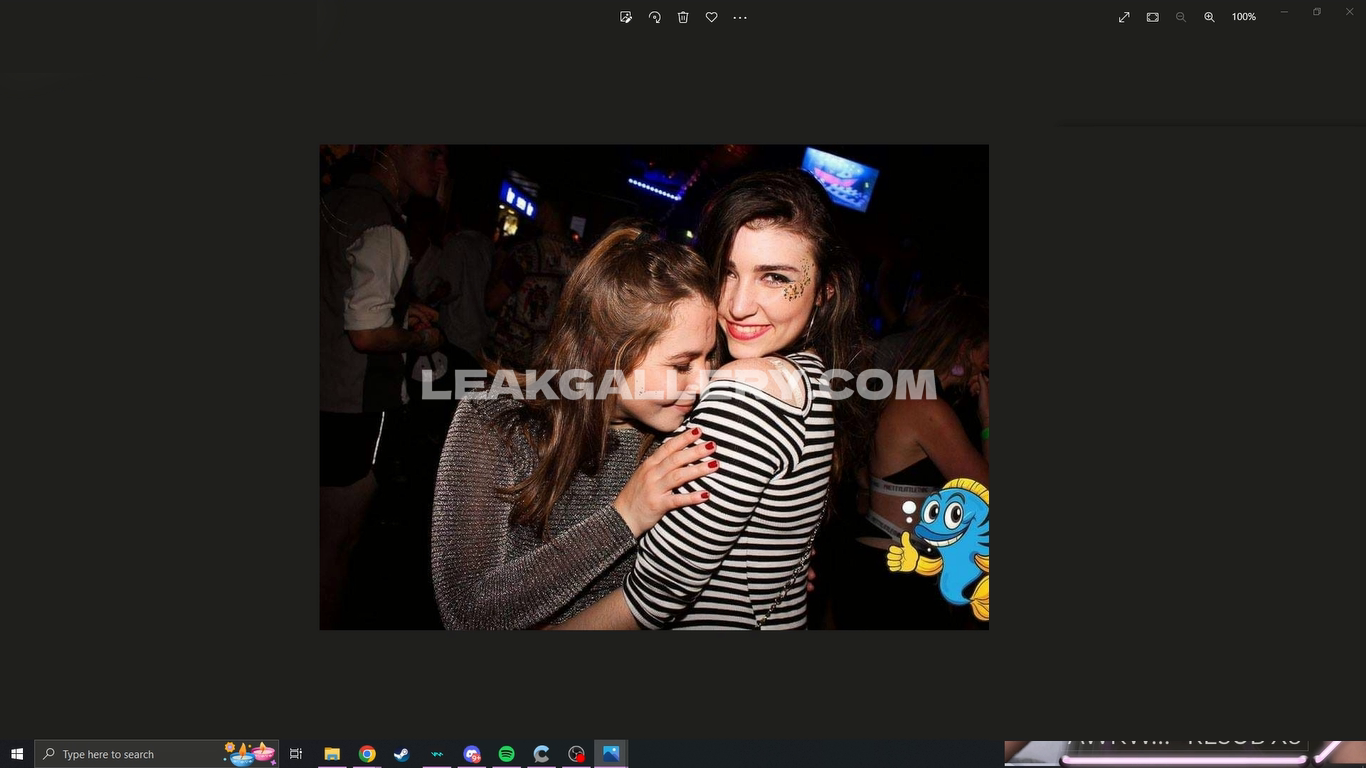Rotate the photo

coord(654,17)
